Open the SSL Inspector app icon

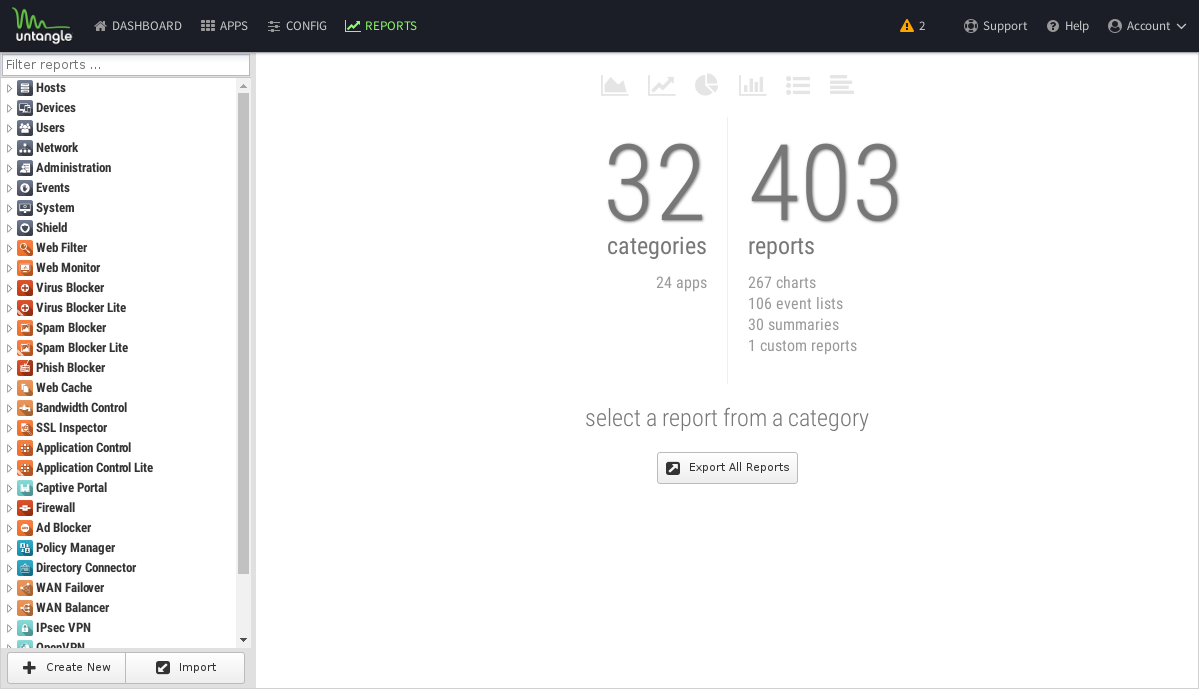[25, 427]
